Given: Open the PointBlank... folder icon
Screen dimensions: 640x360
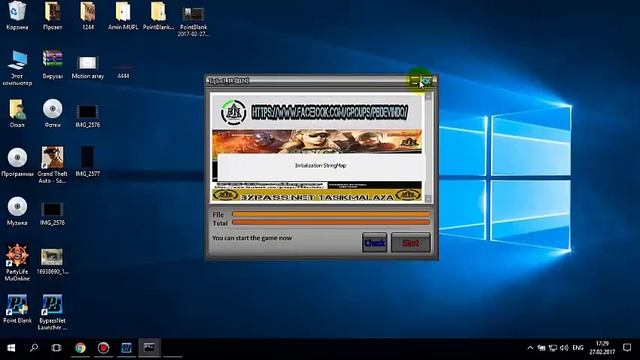Looking at the screenshot, I should pyautogui.click(x=158, y=16).
